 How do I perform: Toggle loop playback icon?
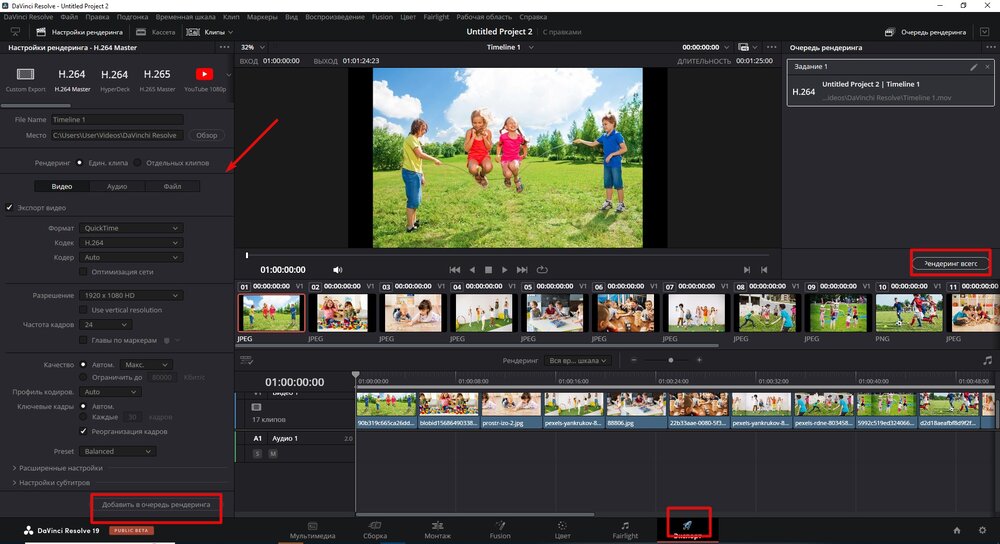542,270
